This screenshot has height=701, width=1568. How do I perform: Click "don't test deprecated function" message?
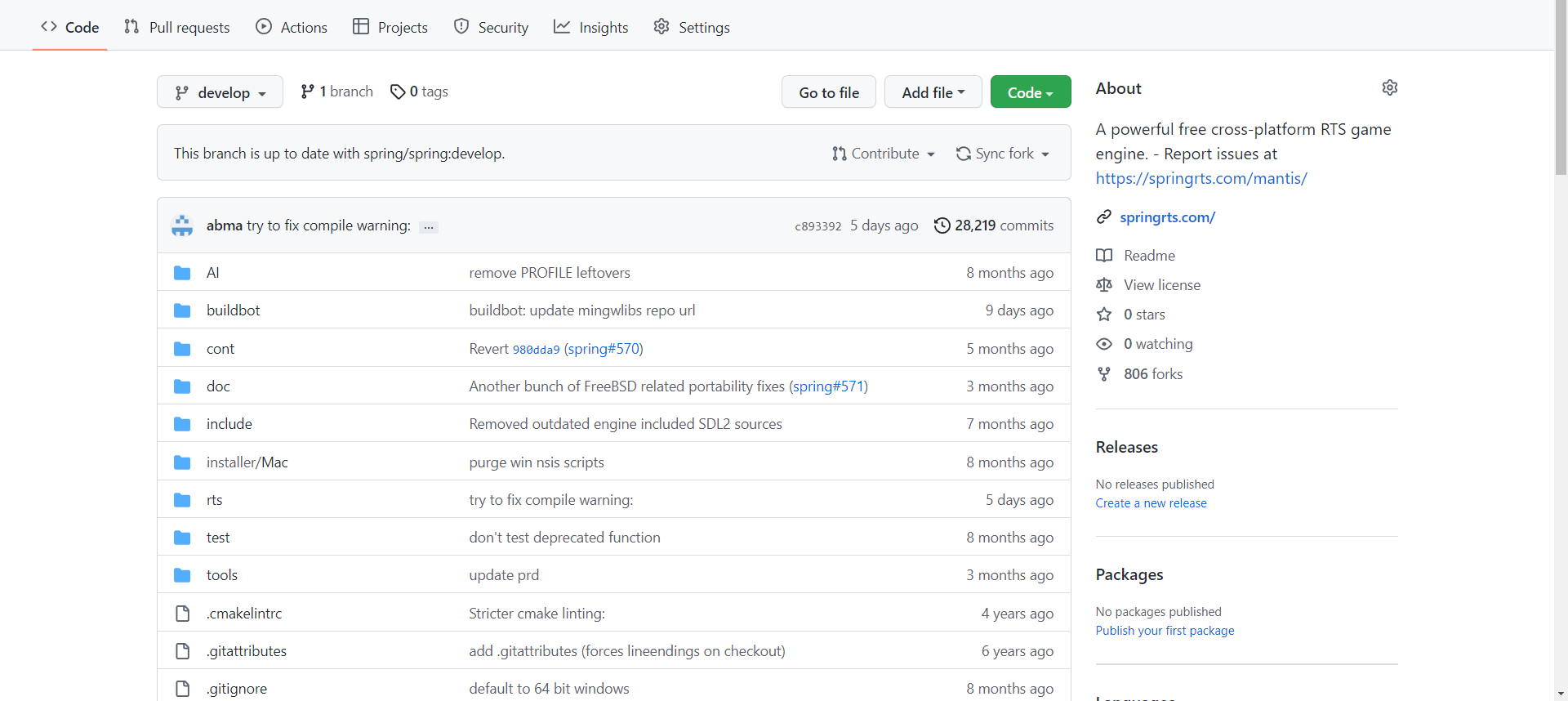click(x=564, y=538)
